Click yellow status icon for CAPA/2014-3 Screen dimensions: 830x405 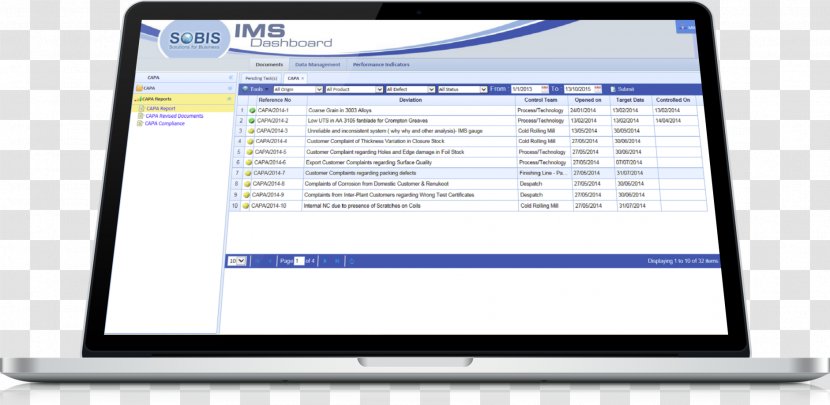(251, 131)
